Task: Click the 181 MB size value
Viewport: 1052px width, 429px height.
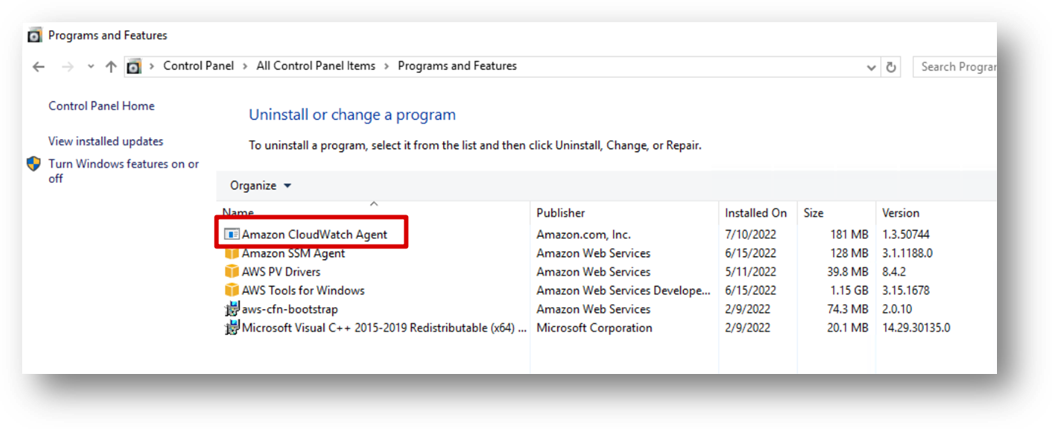Action: pyautogui.click(x=849, y=235)
